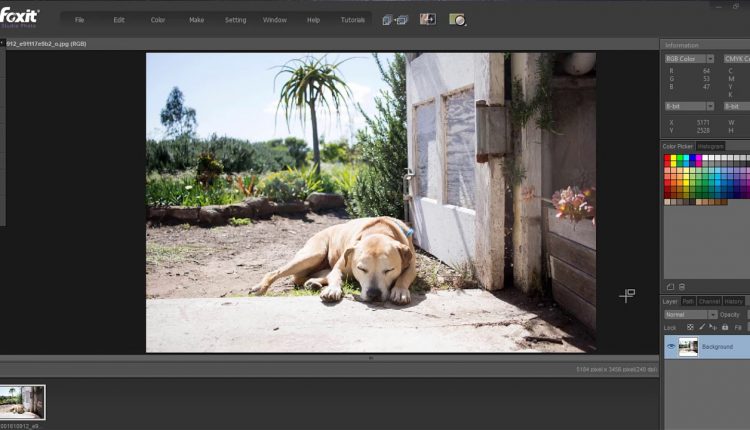Screen dimensions: 750x430
Task: Click the Information panel header
Action: pyautogui.click(x=705, y=45)
